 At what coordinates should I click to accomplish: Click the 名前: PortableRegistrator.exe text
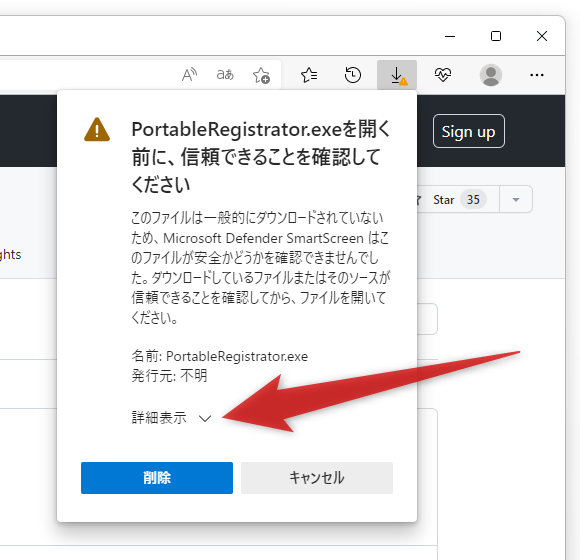[x=220, y=356]
